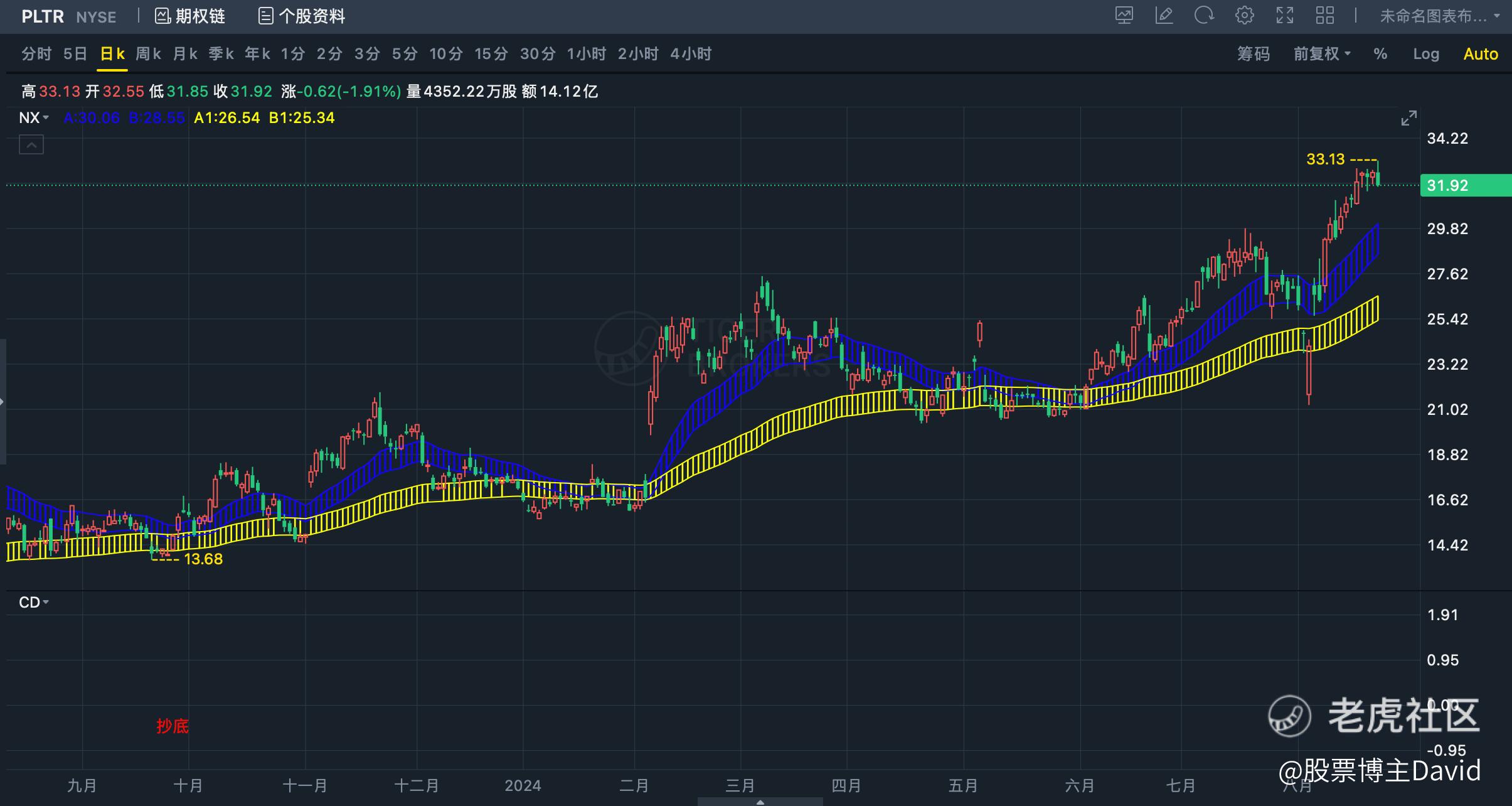This screenshot has width=1512, height=806.
Task: Switch to 2分 two-minute interval
Action: click(x=329, y=54)
